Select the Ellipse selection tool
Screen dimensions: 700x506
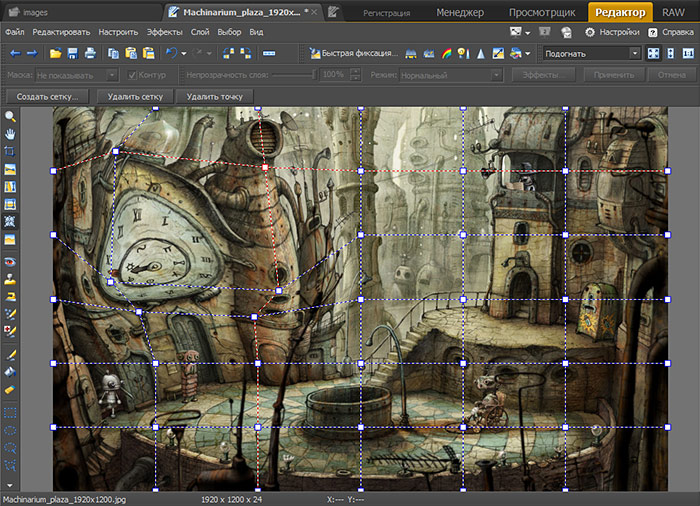(10, 431)
